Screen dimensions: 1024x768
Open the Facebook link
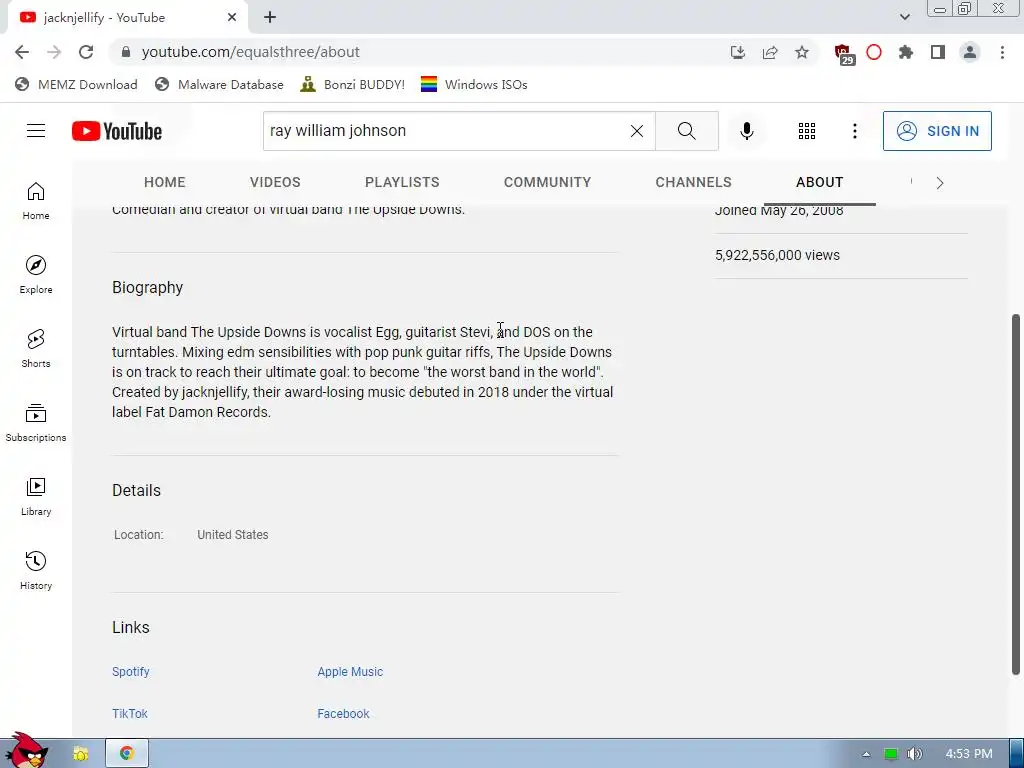tap(344, 713)
